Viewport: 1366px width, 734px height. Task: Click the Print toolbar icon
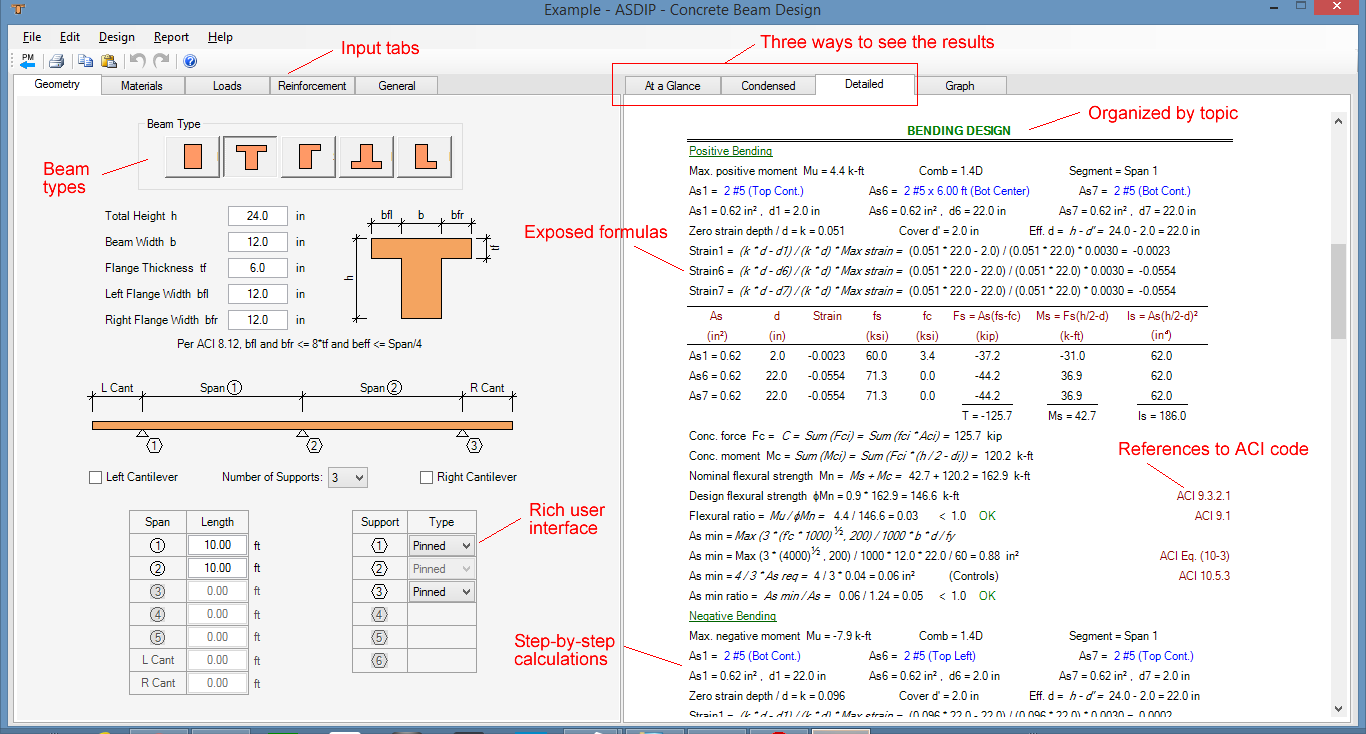pos(57,61)
